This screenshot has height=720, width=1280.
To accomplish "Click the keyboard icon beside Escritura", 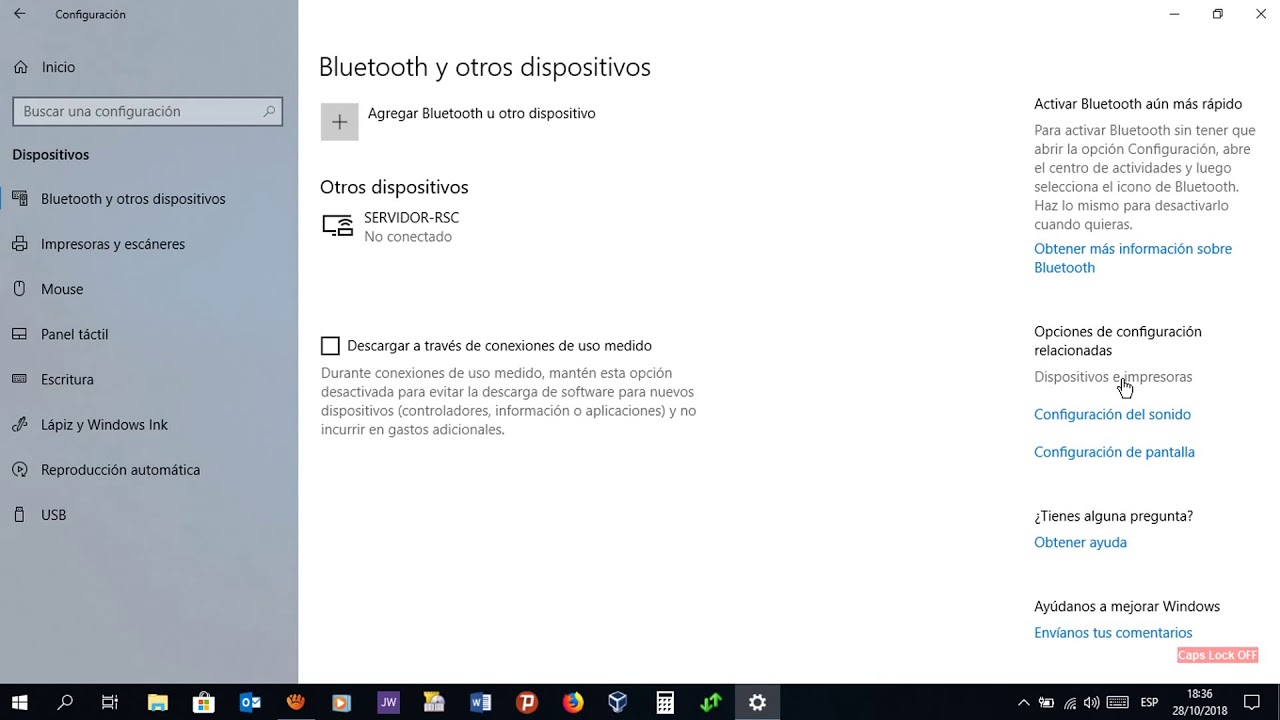I will [19, 379].
